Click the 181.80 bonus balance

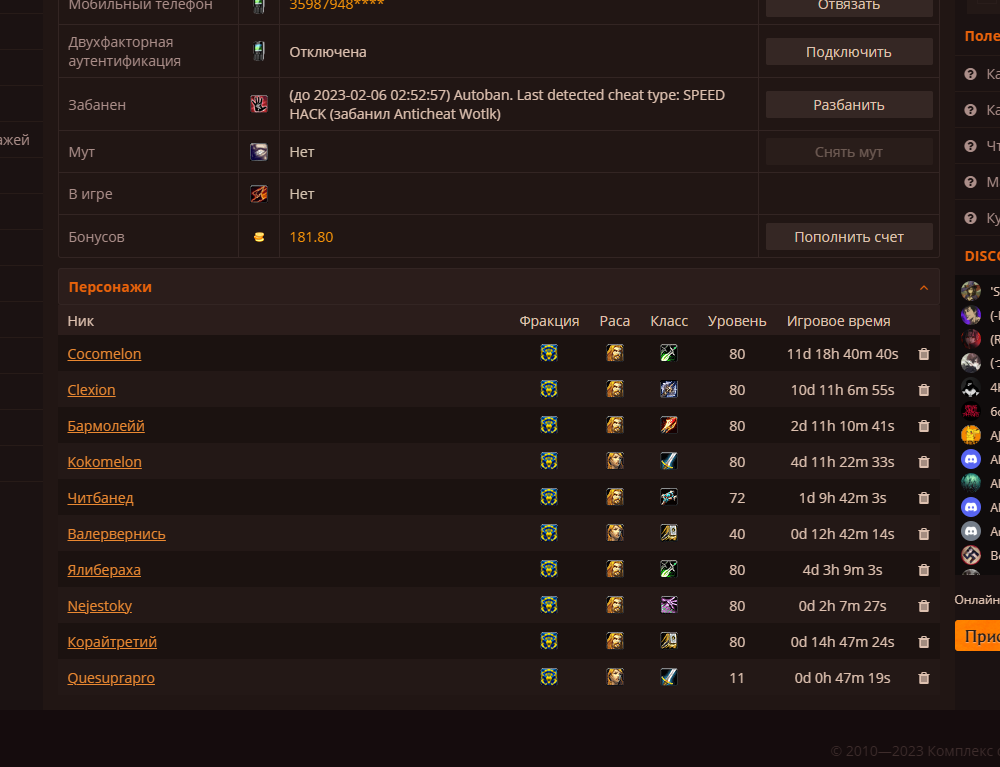(x=311, y=237)
